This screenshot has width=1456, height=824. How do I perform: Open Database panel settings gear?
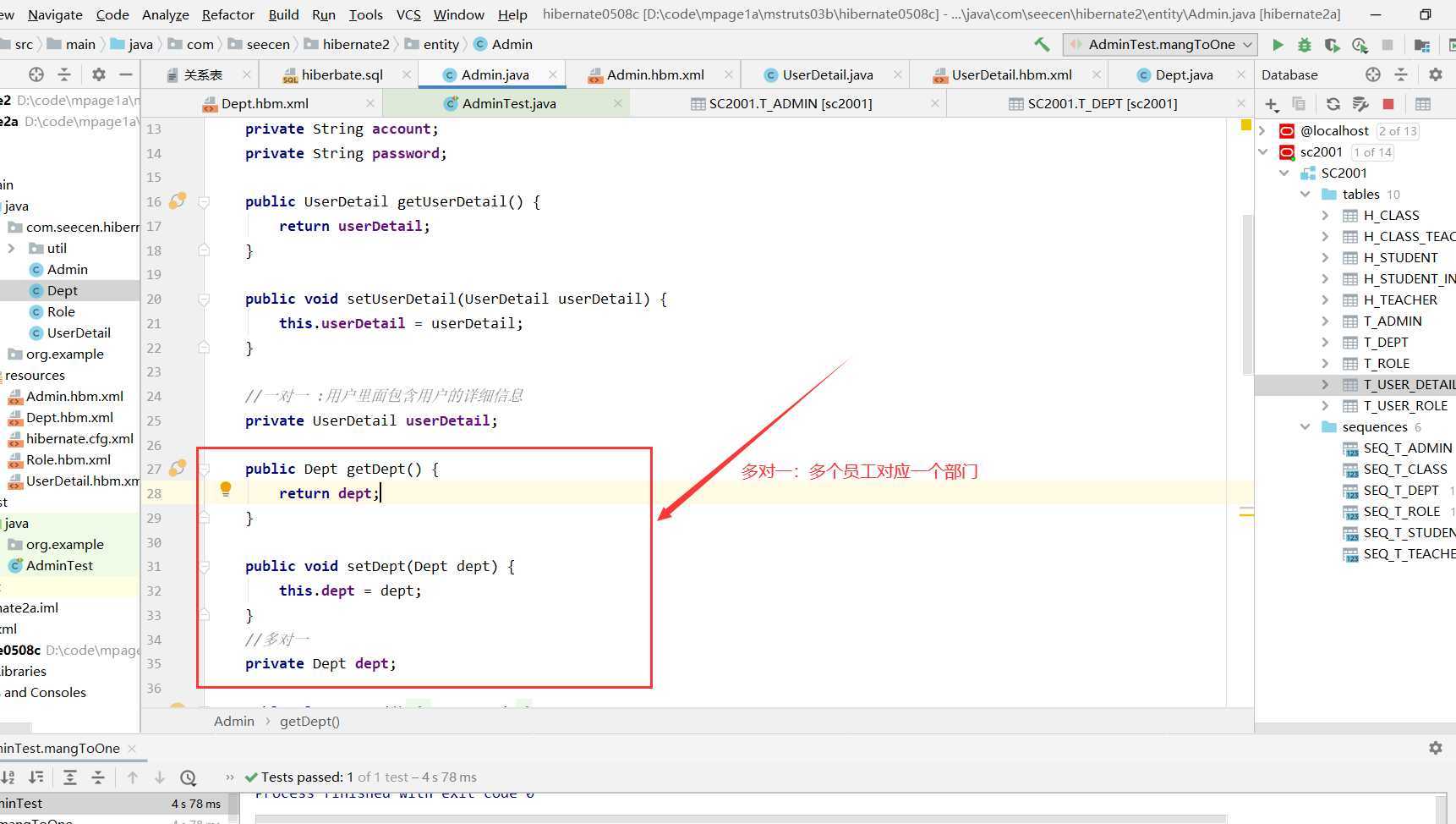[1435, 74]
